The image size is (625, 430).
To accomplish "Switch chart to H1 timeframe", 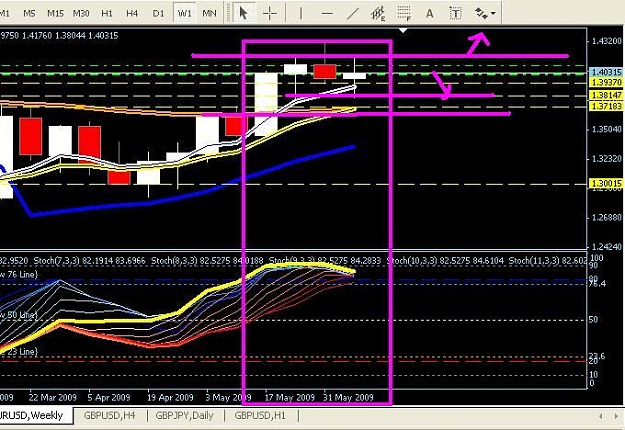I will tap(107, 13).
